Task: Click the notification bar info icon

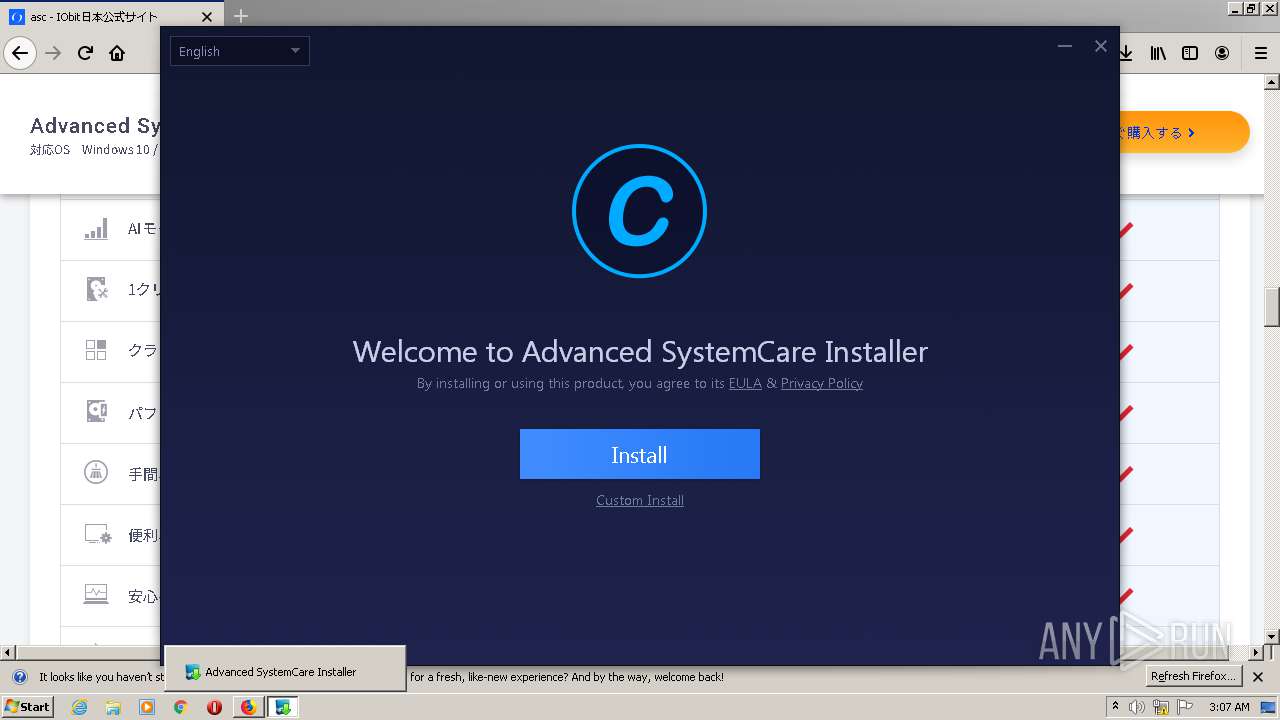Action: tap(19, 677)
